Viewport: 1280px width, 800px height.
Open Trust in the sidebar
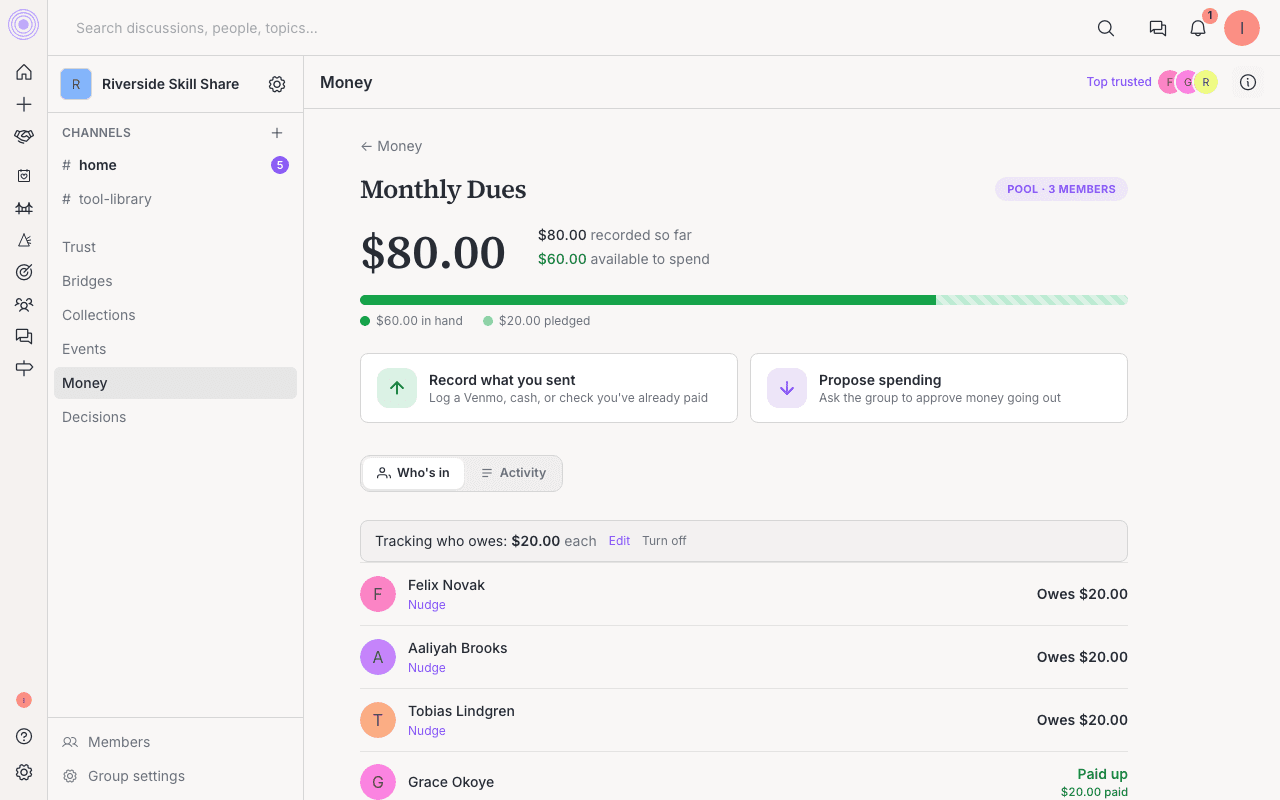(175, 247)
